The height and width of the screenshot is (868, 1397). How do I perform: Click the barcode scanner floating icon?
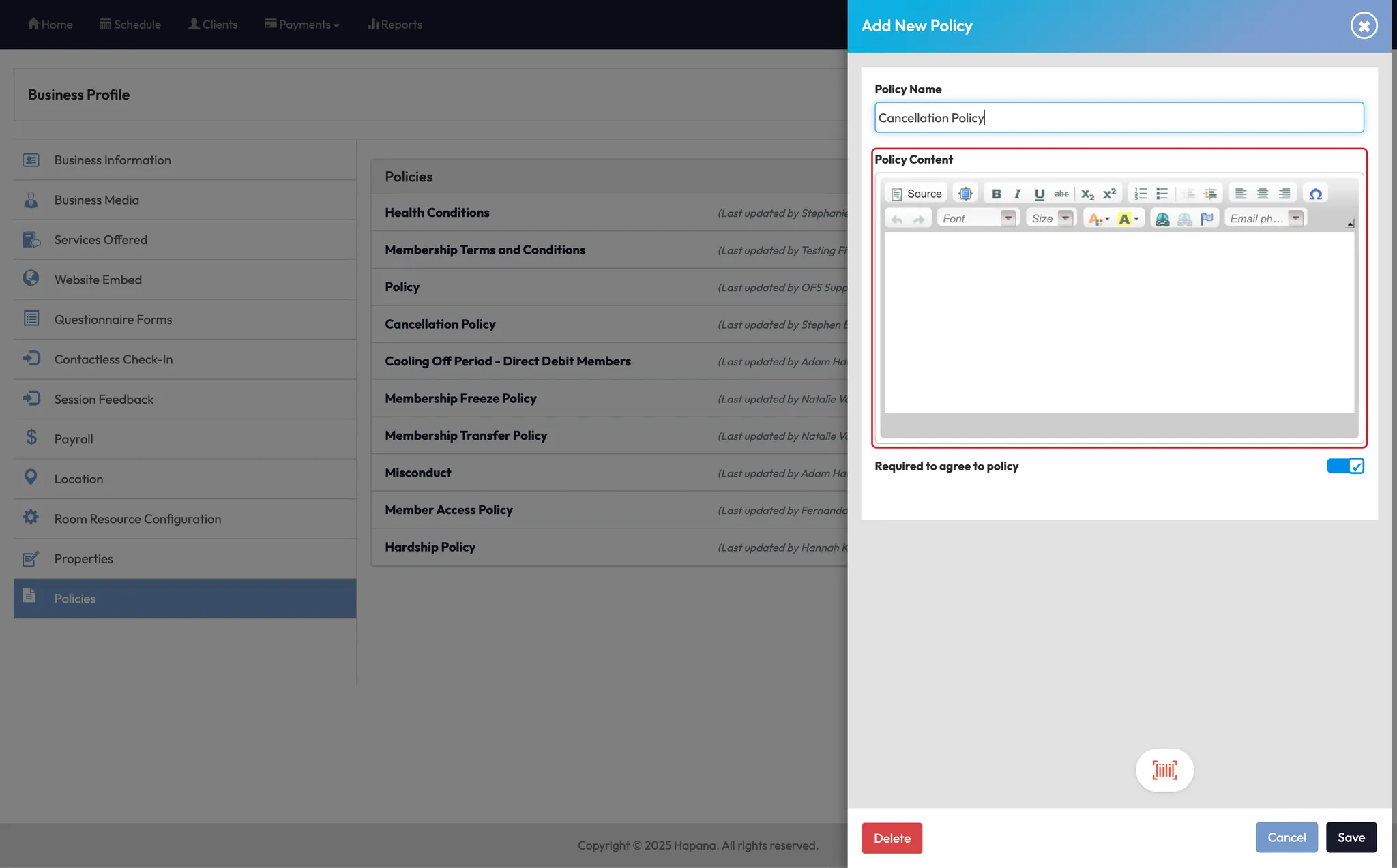tap(1164, 770)
